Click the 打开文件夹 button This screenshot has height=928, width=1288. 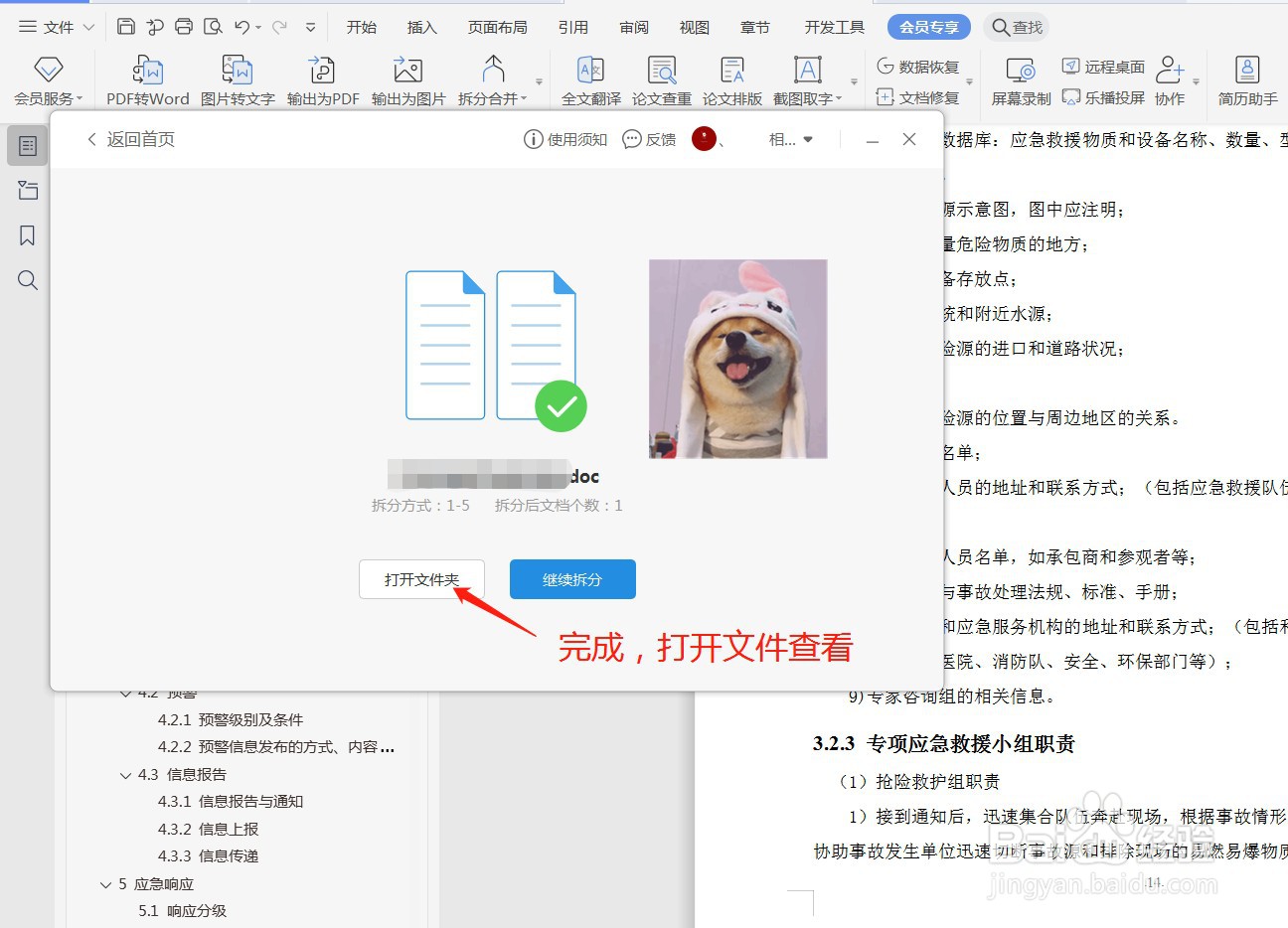click(421, 579)
